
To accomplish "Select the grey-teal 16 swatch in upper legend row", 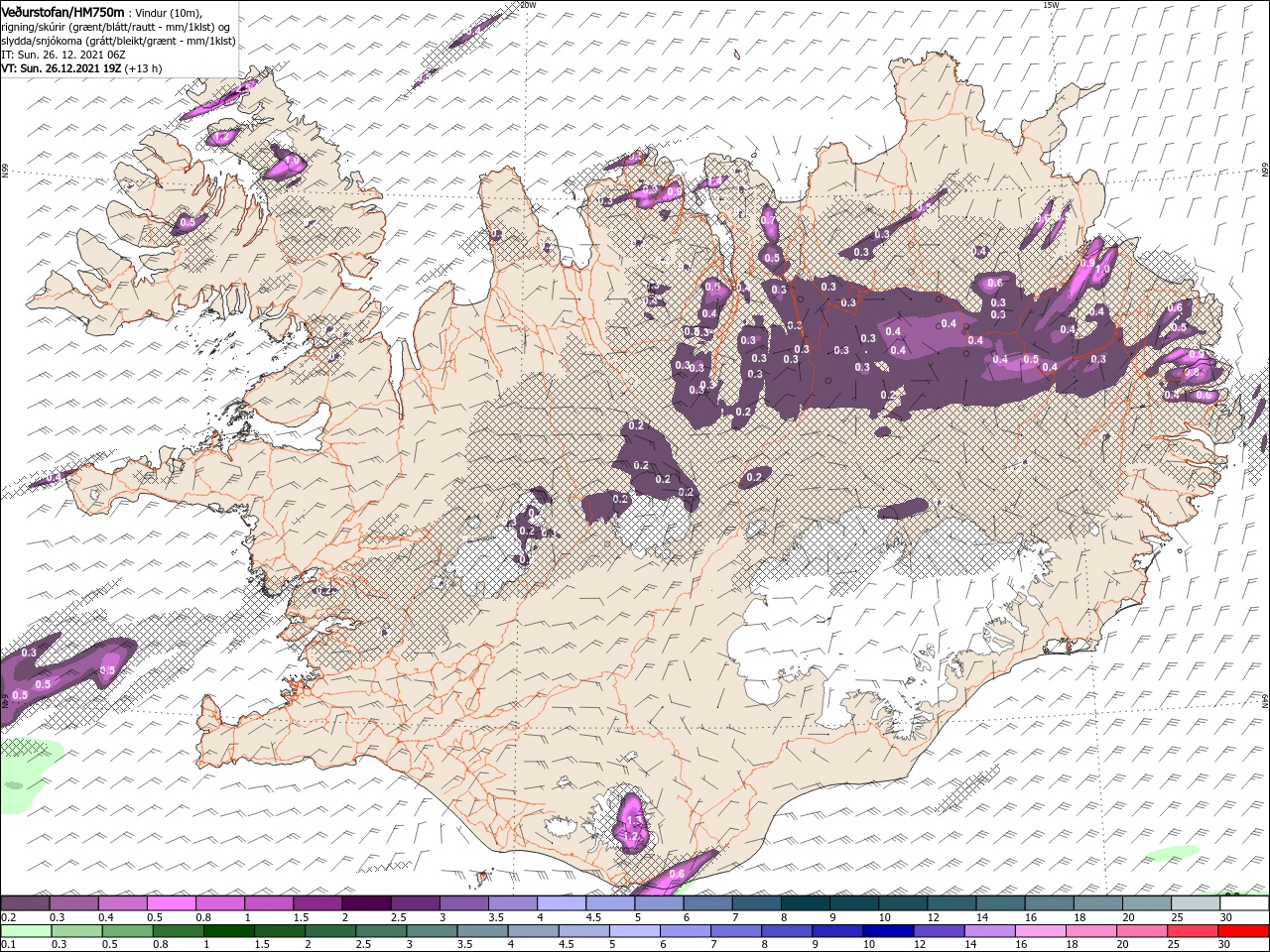I will (1049, 903).
